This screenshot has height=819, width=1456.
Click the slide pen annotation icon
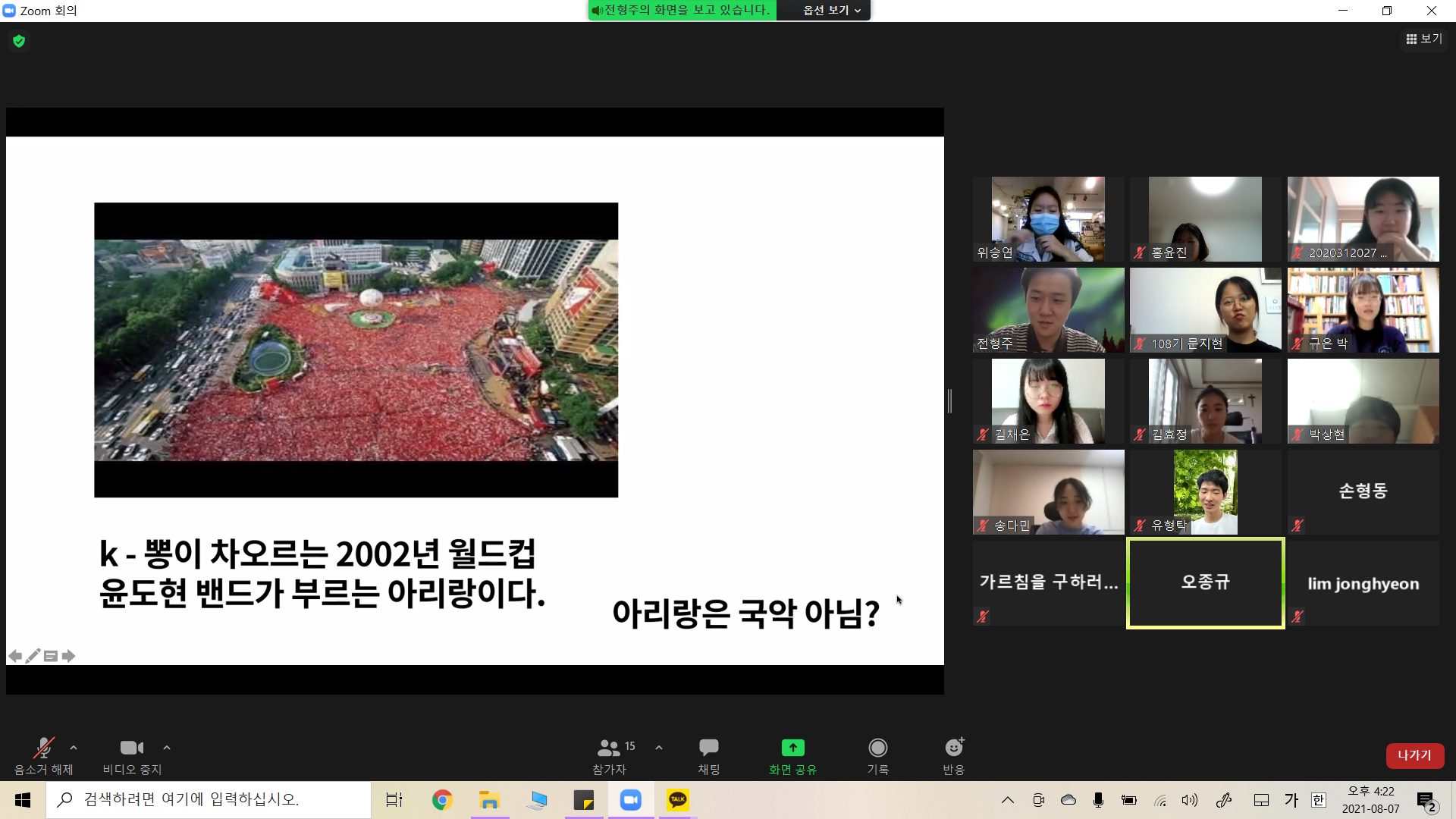tap(33, 656)
